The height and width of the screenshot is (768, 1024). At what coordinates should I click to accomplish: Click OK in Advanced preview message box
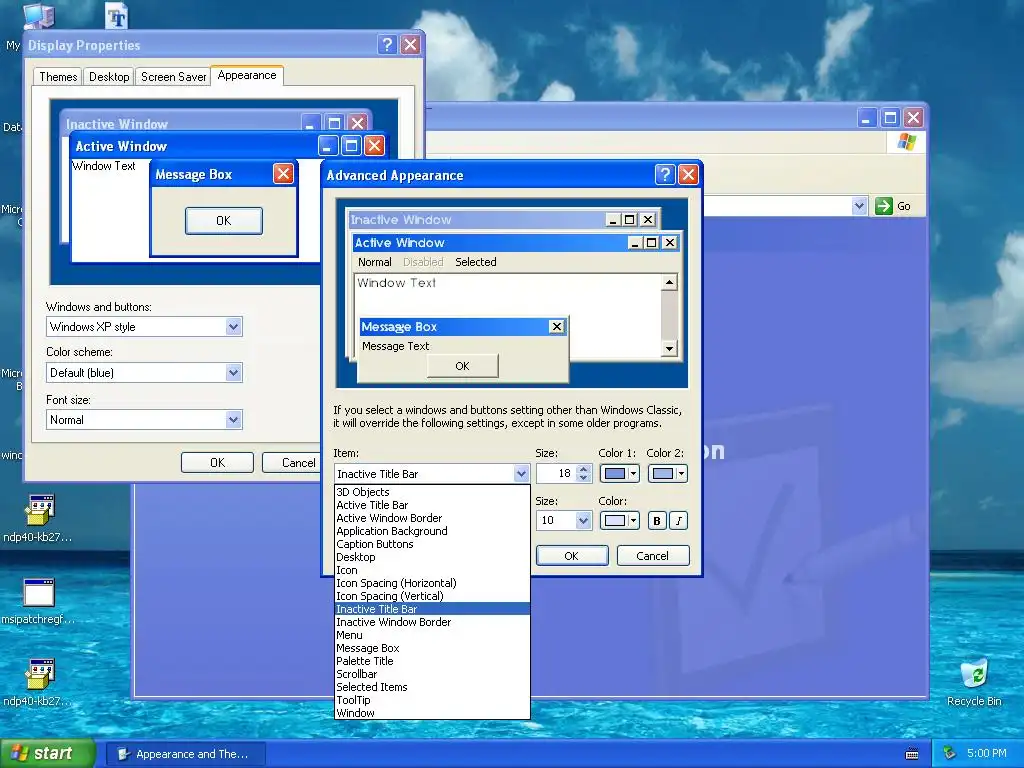[462, 366]
